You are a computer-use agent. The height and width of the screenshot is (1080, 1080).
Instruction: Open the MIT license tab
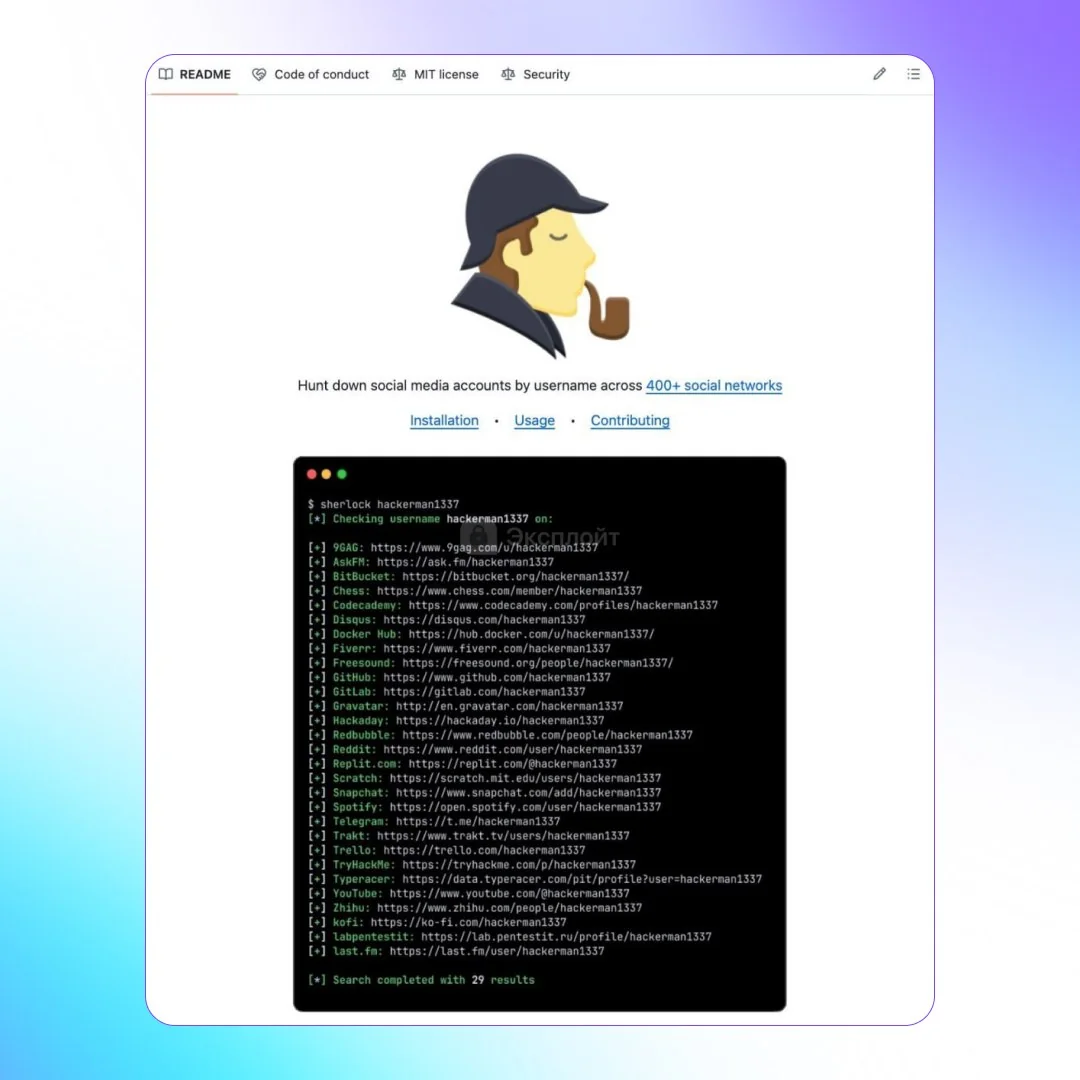point(446,74)
